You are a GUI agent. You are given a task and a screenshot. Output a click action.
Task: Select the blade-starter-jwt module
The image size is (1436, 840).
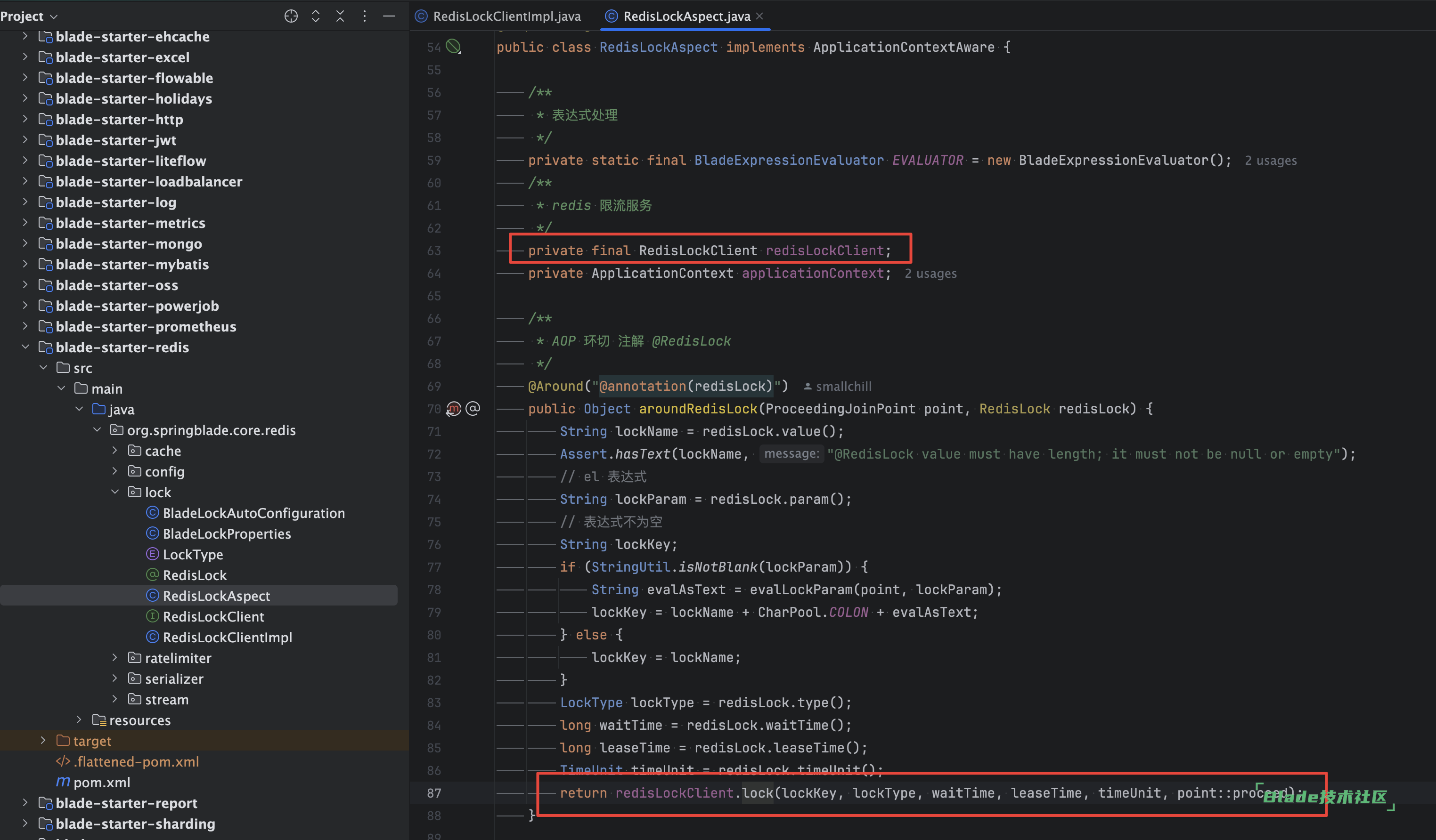(116, 140)
